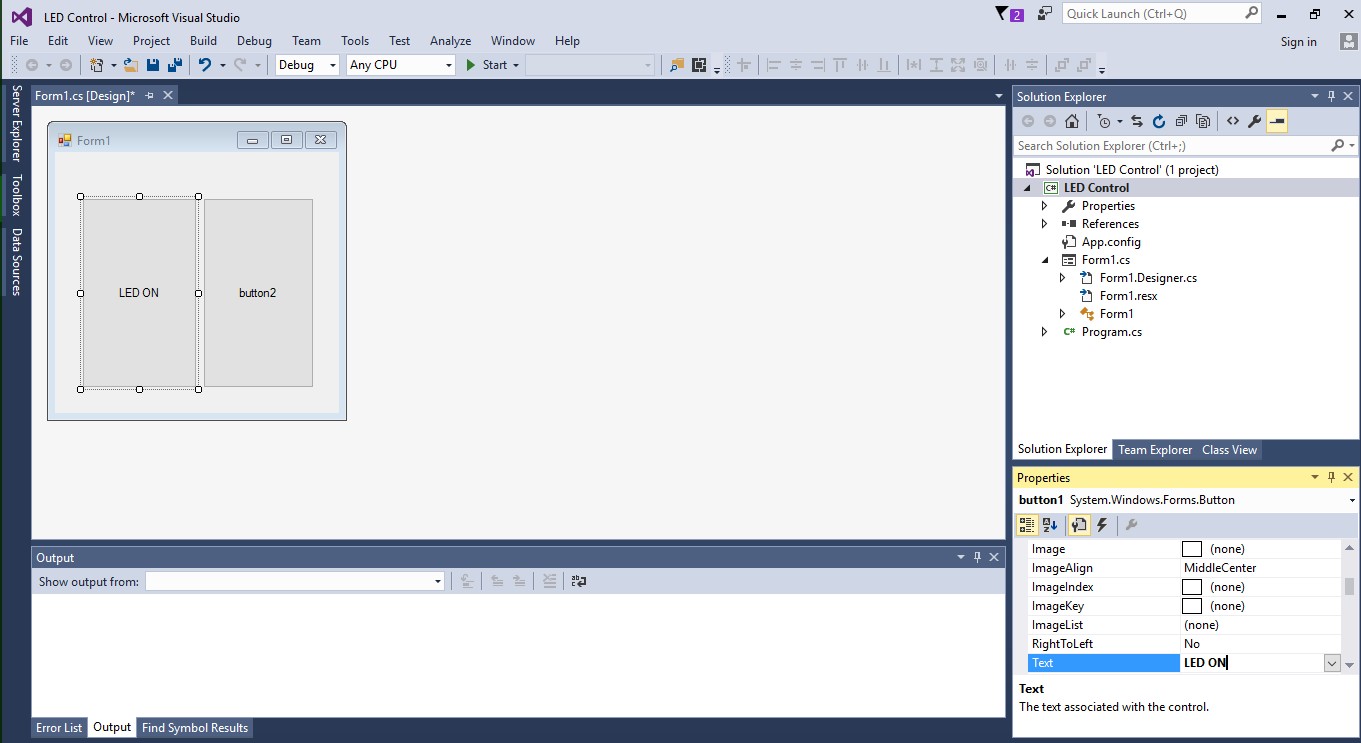This screenshot has width=1361, height=743.
Task: Open the Server Explorer side tab
Action: (16, 123)
